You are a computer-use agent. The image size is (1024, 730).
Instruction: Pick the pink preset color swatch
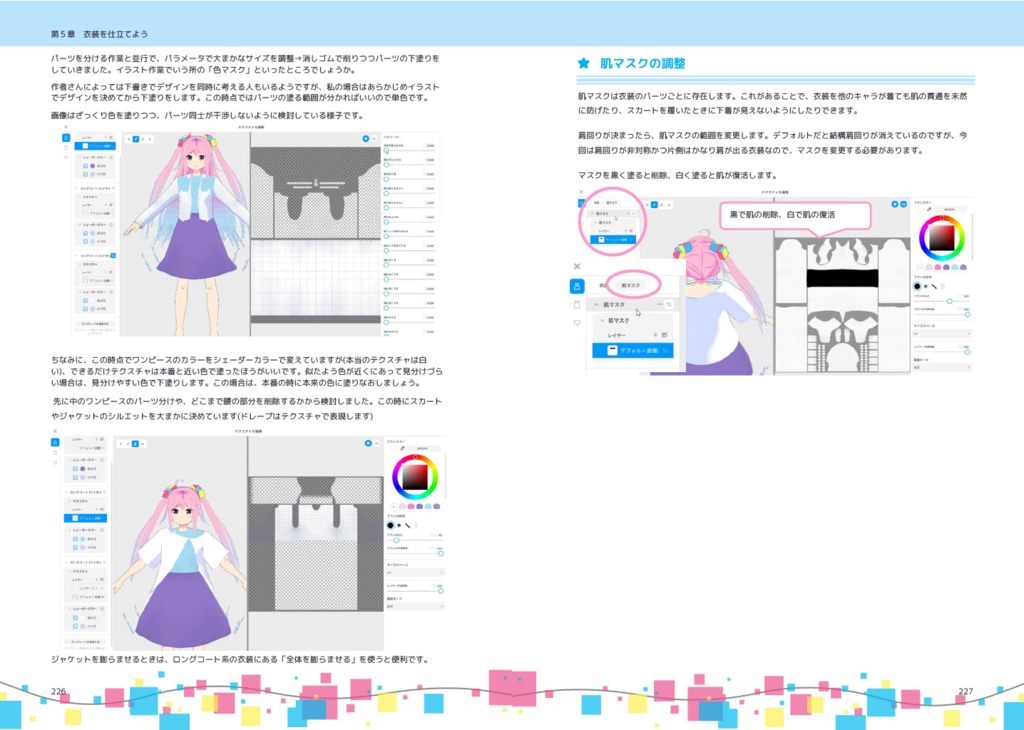(x=403, y=506)
